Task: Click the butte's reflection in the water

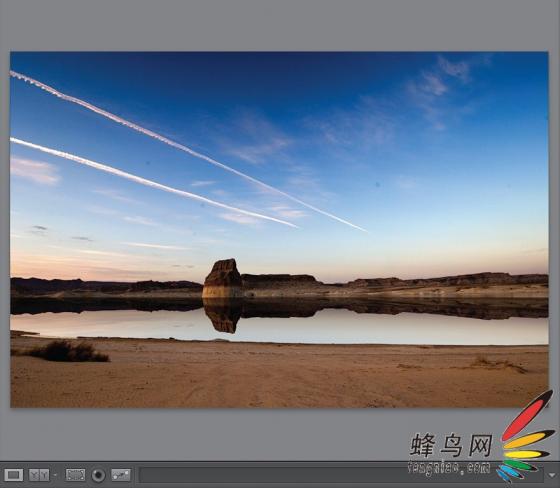Action: pos(221,316)
